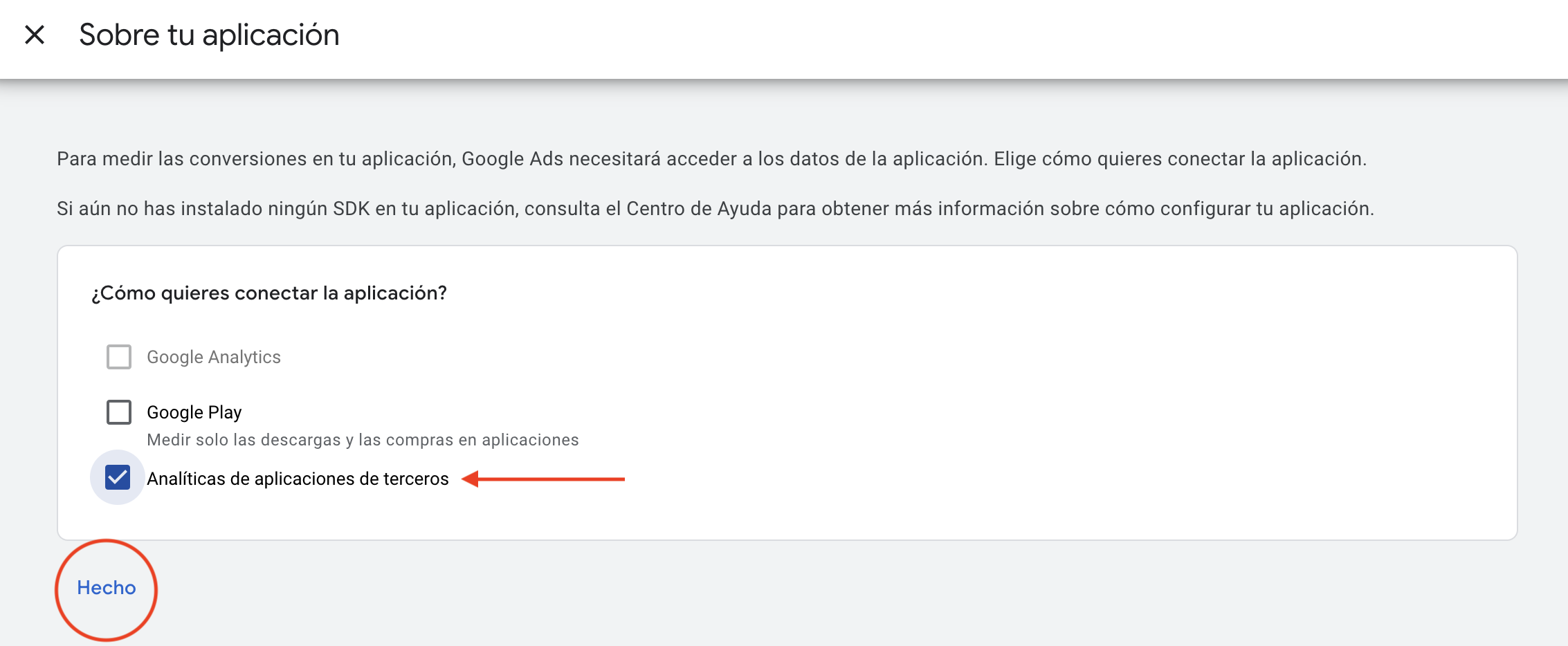
Task: Close the Sobre tu aplicación dialog
Action: (x=35, y=35)
